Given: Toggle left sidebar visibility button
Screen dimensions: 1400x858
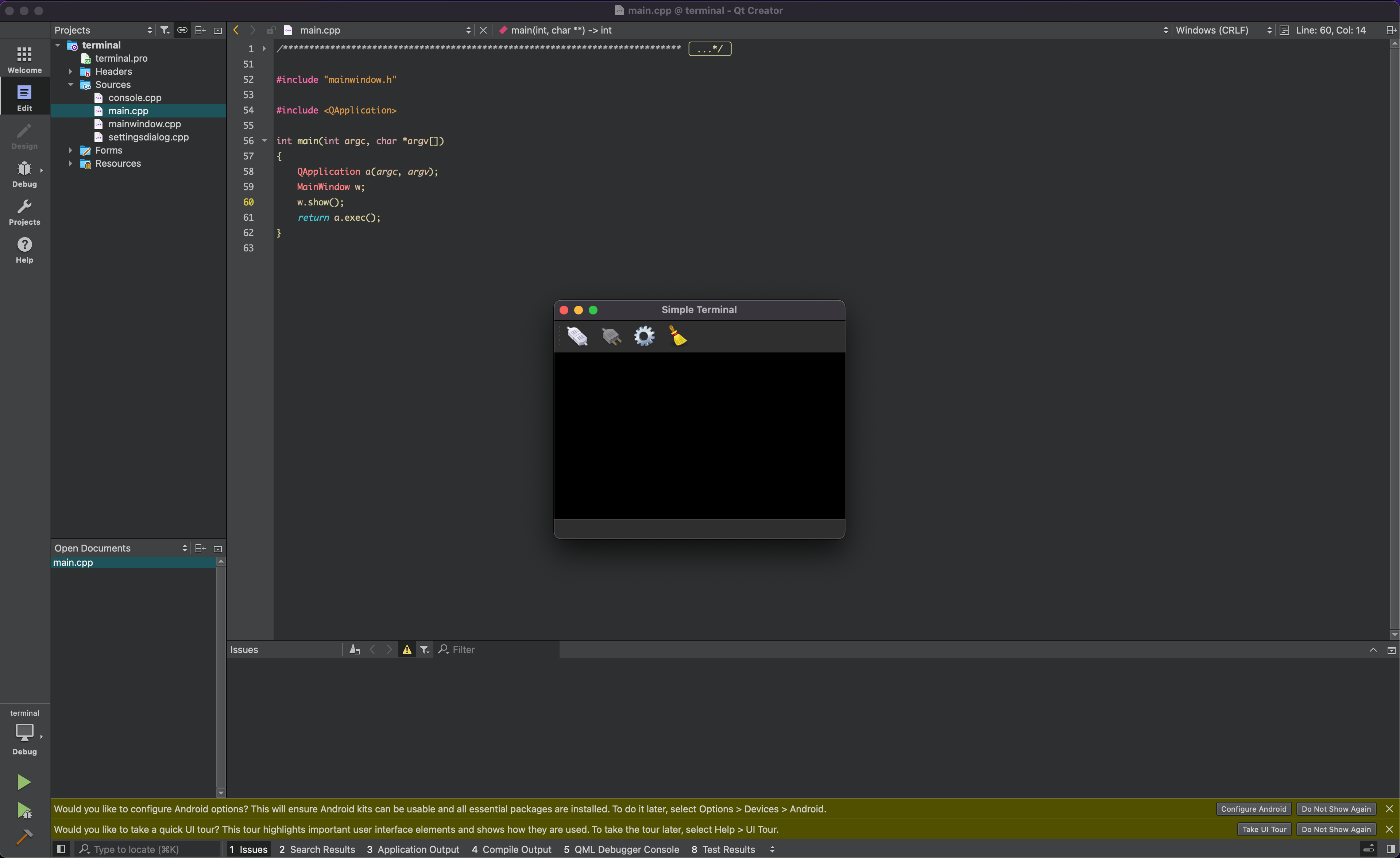Looking at the screenshot, I should 61,849.
